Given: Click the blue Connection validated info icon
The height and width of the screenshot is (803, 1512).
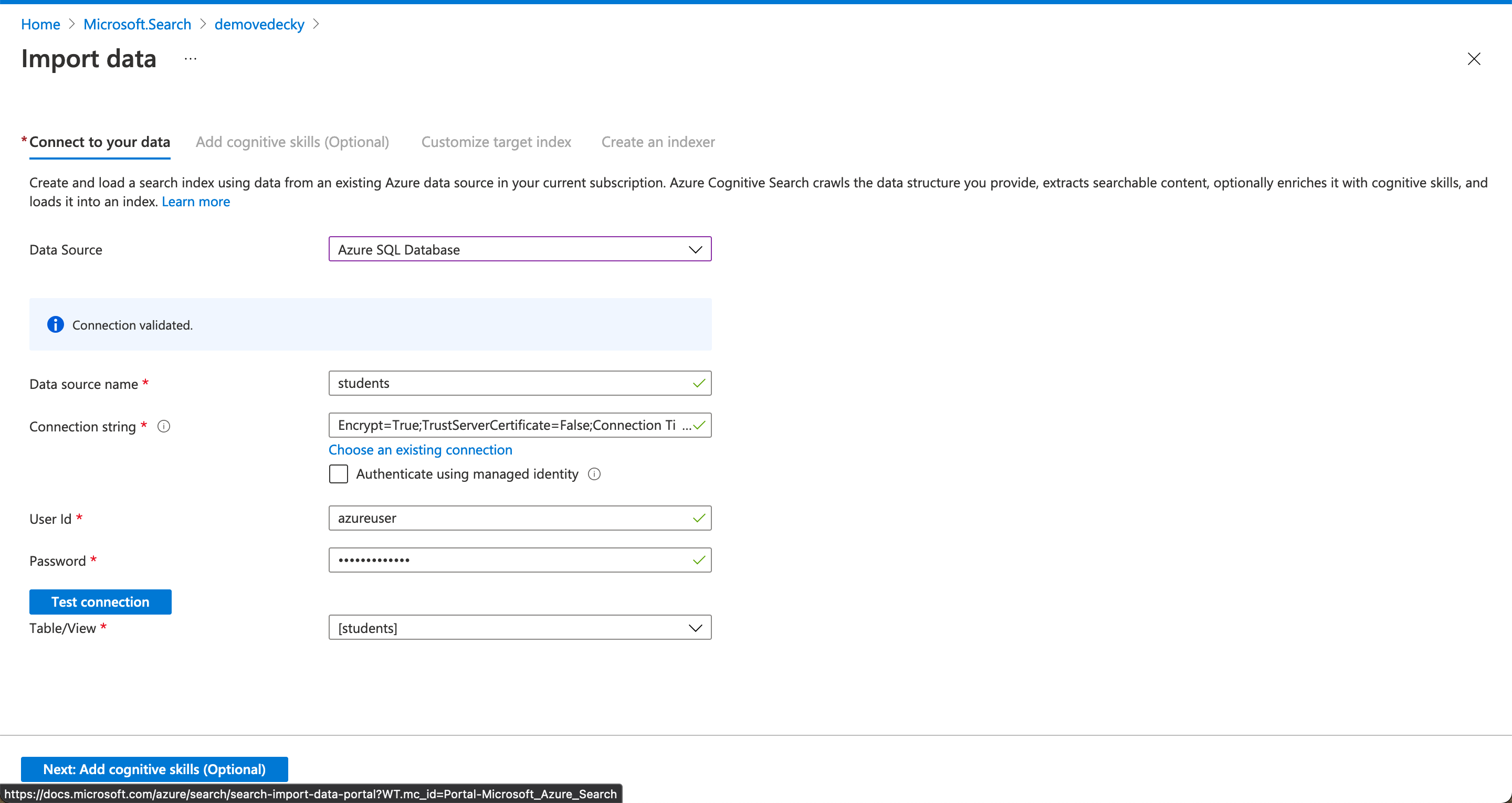Looking at the screenshot, I should pyautogui.click(x=55, y=324).
